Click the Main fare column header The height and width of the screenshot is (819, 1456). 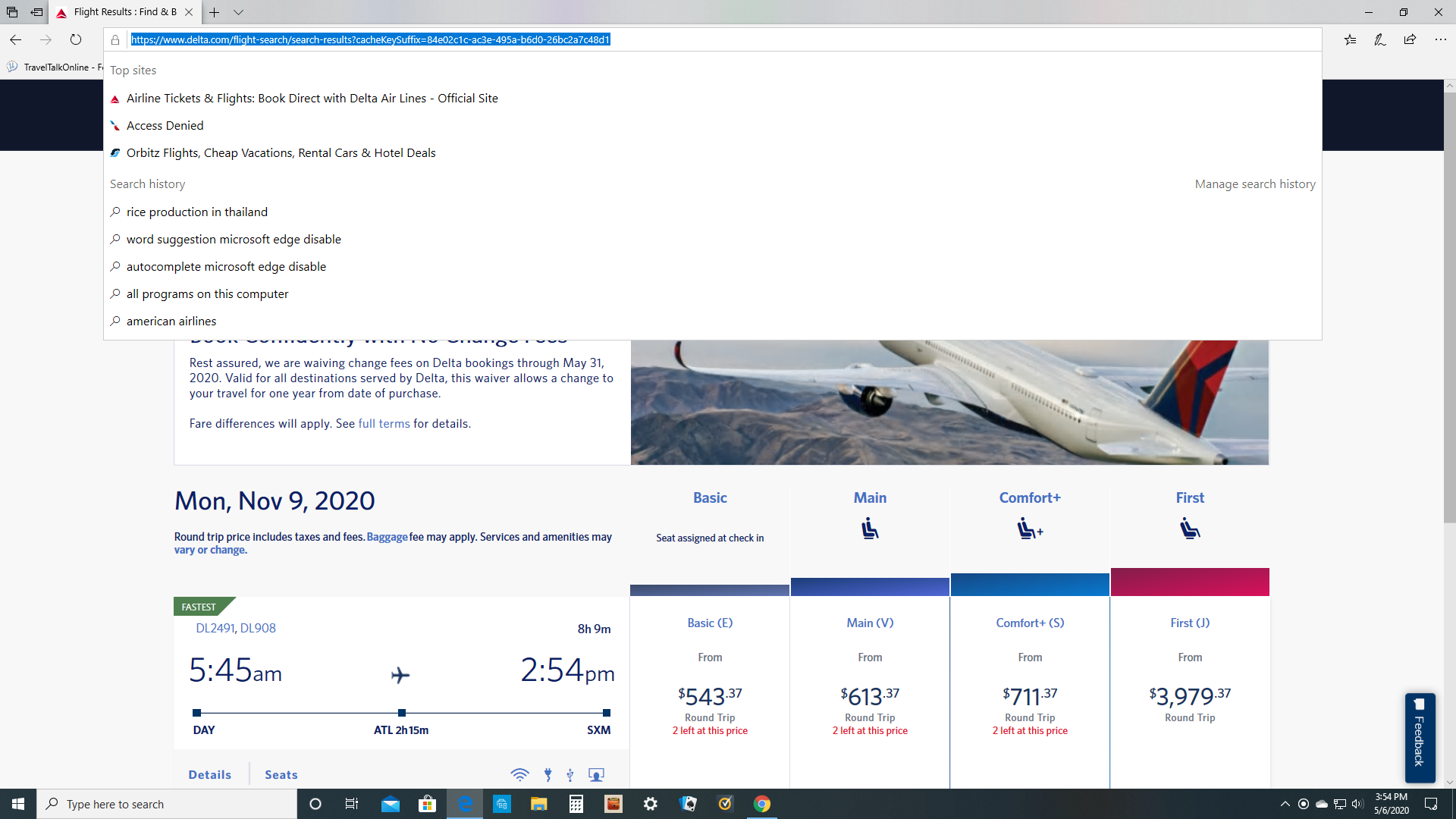click(x=870, y=497)
